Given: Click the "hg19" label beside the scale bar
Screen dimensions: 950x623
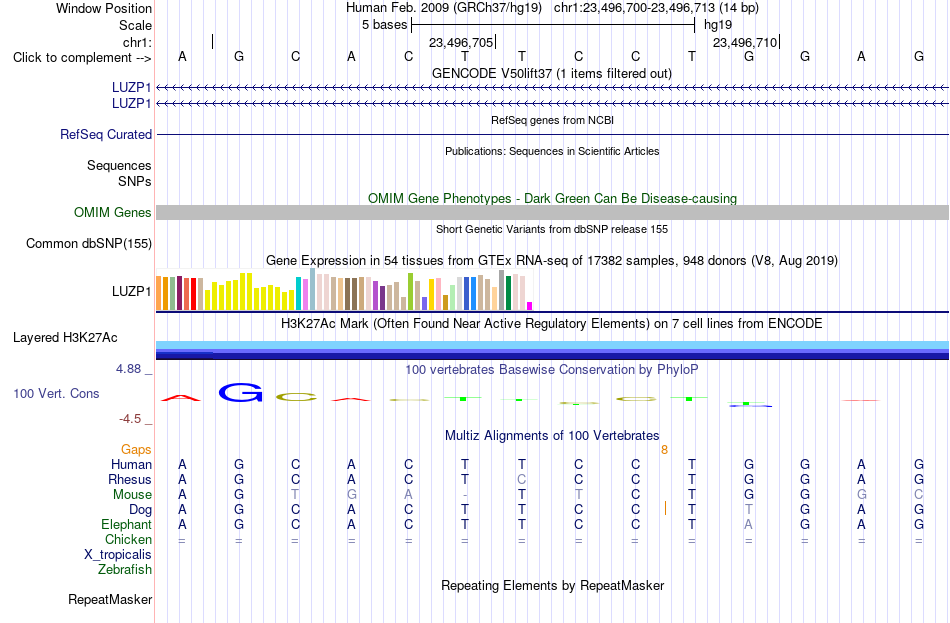Looking at the screenshot, I should tap(718, 25).
